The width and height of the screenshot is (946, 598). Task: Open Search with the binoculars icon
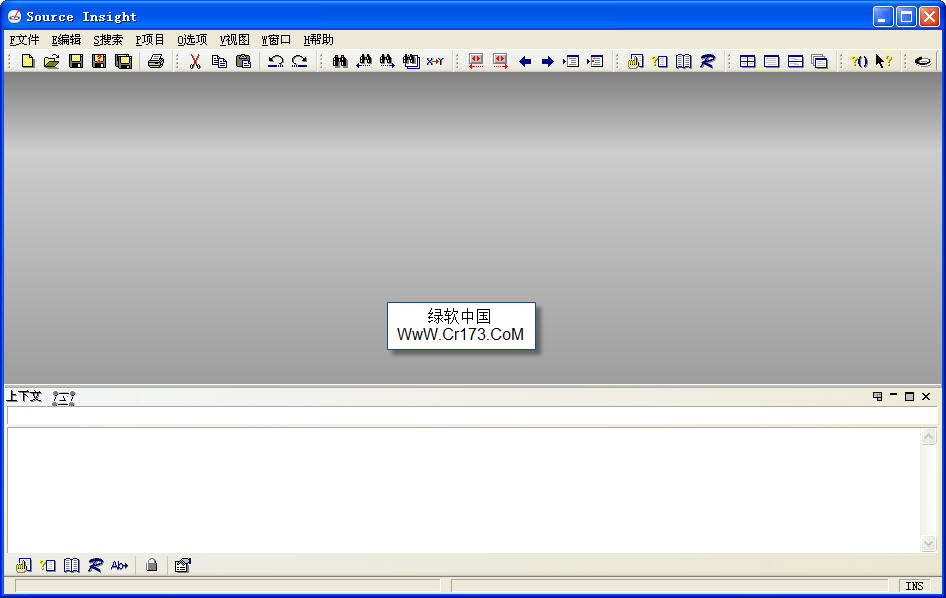pyautogui.click(x=340, y=61)
